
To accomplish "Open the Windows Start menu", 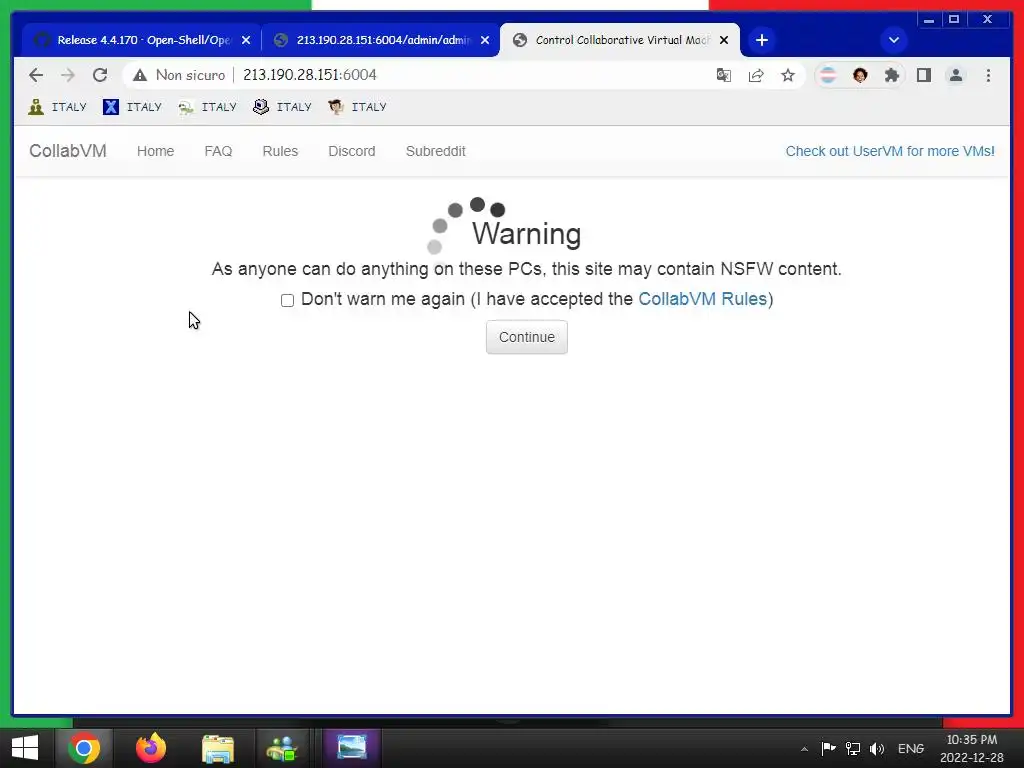I will 25,748.
